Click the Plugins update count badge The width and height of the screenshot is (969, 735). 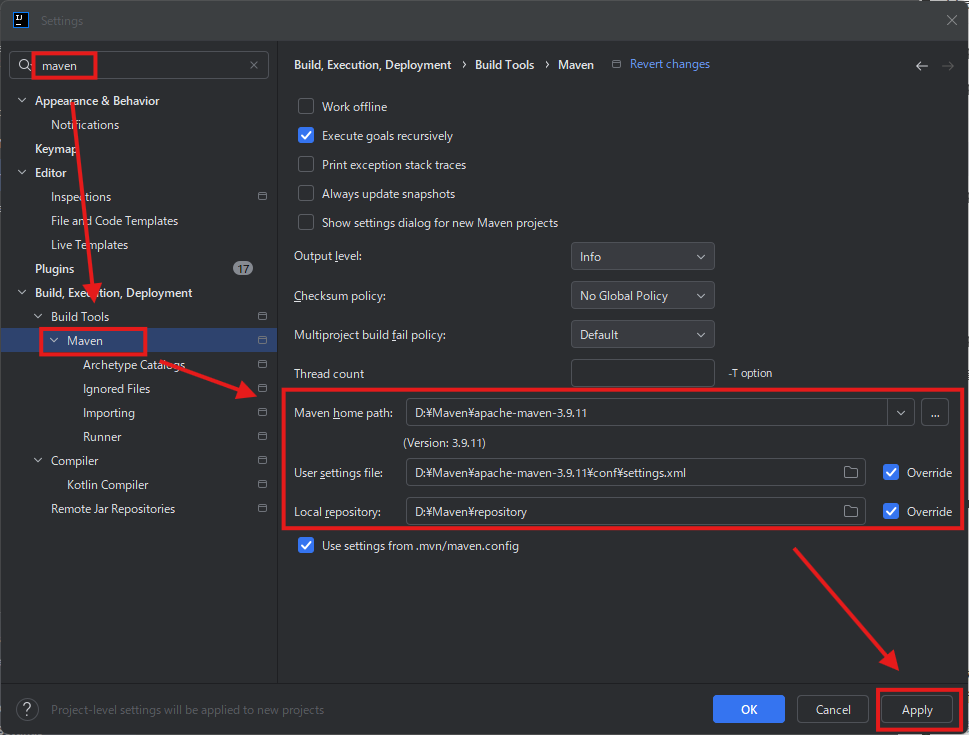(243, 268)
